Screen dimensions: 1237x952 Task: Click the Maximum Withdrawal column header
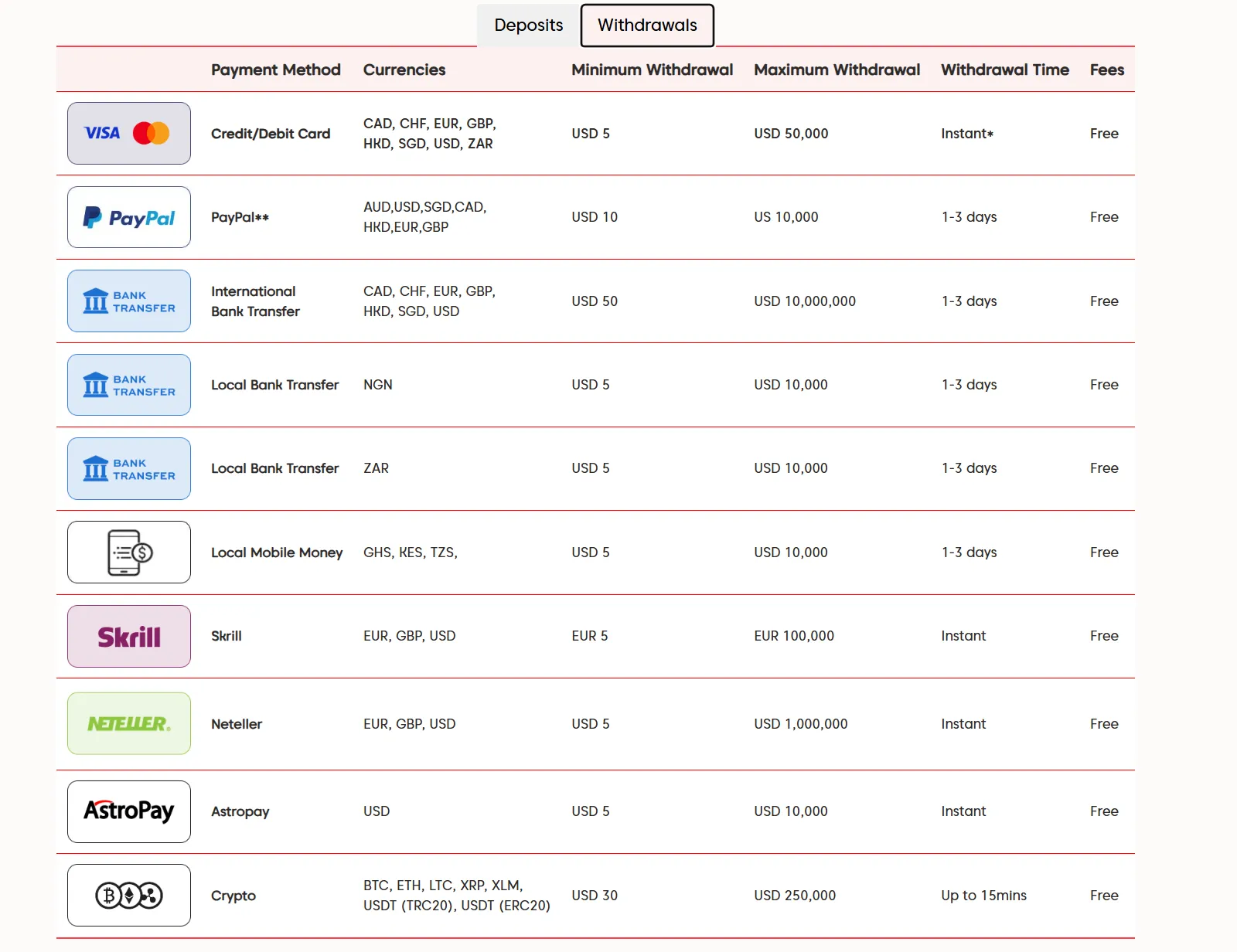(837, 70)
